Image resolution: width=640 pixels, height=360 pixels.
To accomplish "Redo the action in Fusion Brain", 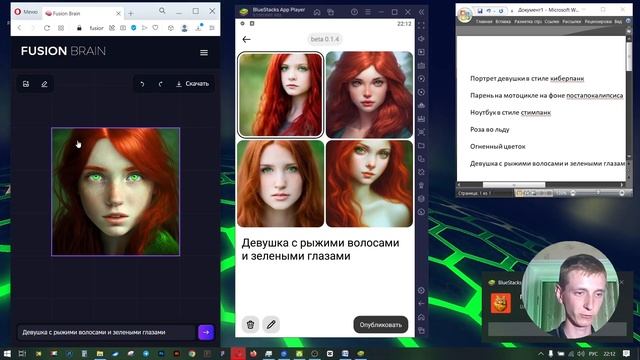I will [160, 84].
